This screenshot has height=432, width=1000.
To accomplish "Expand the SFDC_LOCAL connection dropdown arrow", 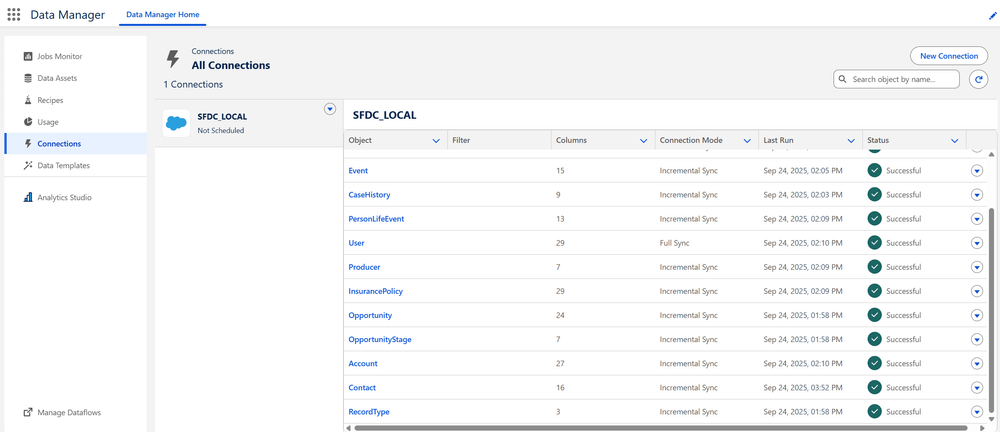I will (330, 109).
